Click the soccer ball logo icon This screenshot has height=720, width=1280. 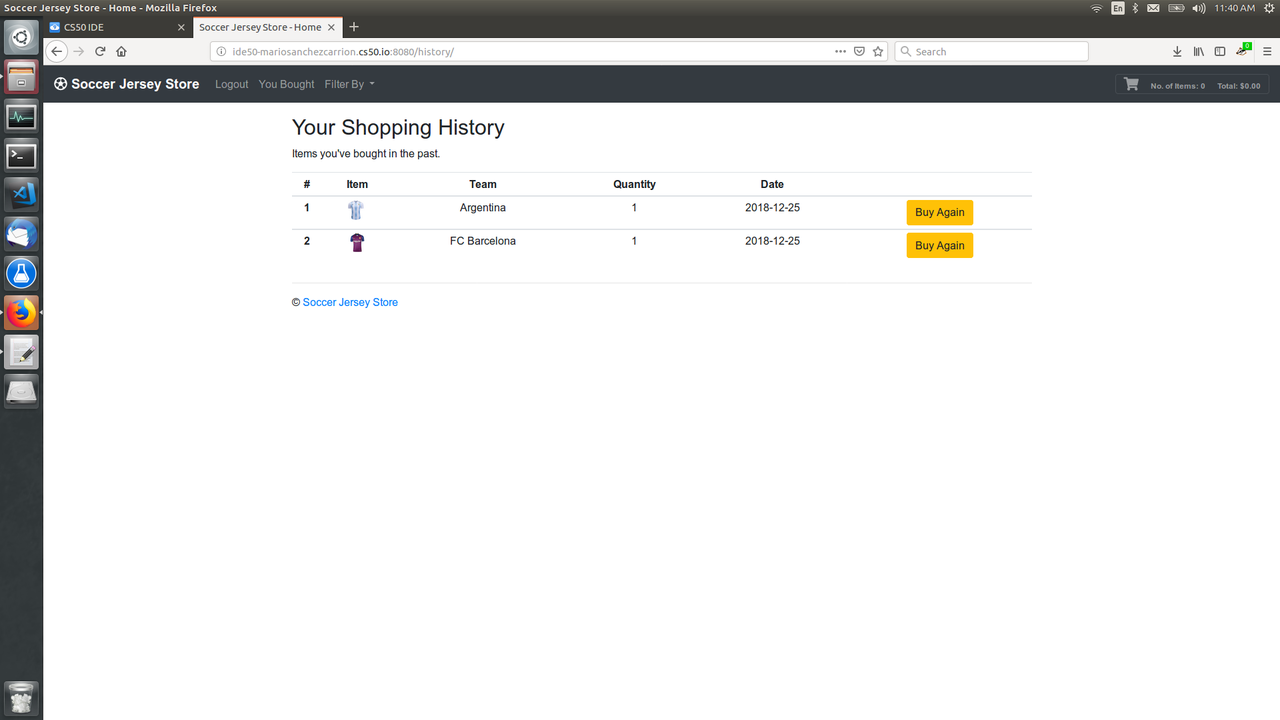(61, 85)
